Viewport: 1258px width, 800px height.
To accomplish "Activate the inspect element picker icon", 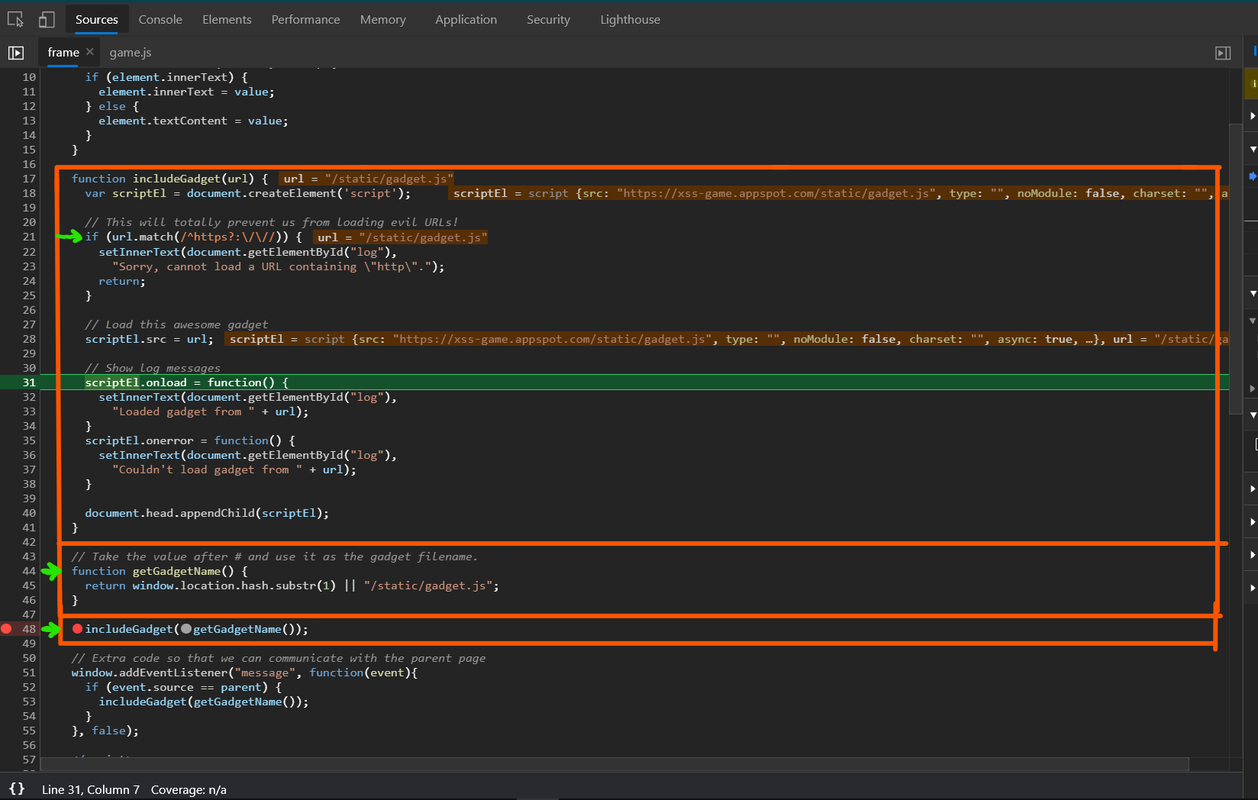I will point(15,19).
